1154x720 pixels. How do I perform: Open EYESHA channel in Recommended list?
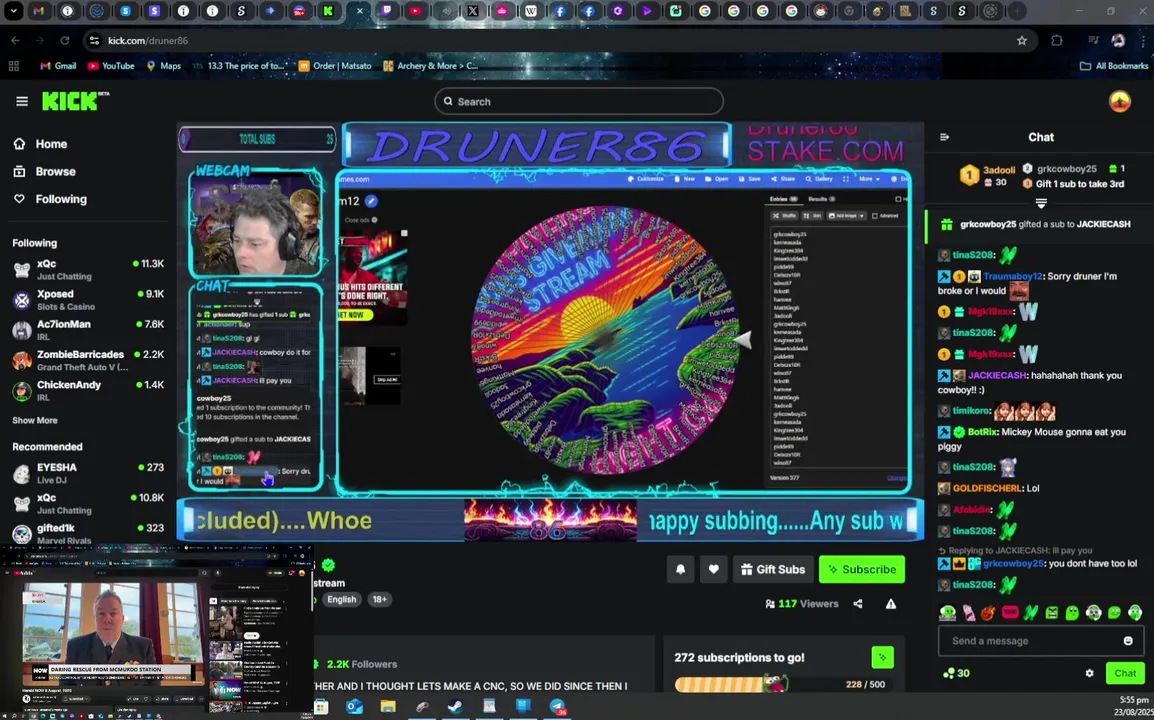[x=88, y=473]
